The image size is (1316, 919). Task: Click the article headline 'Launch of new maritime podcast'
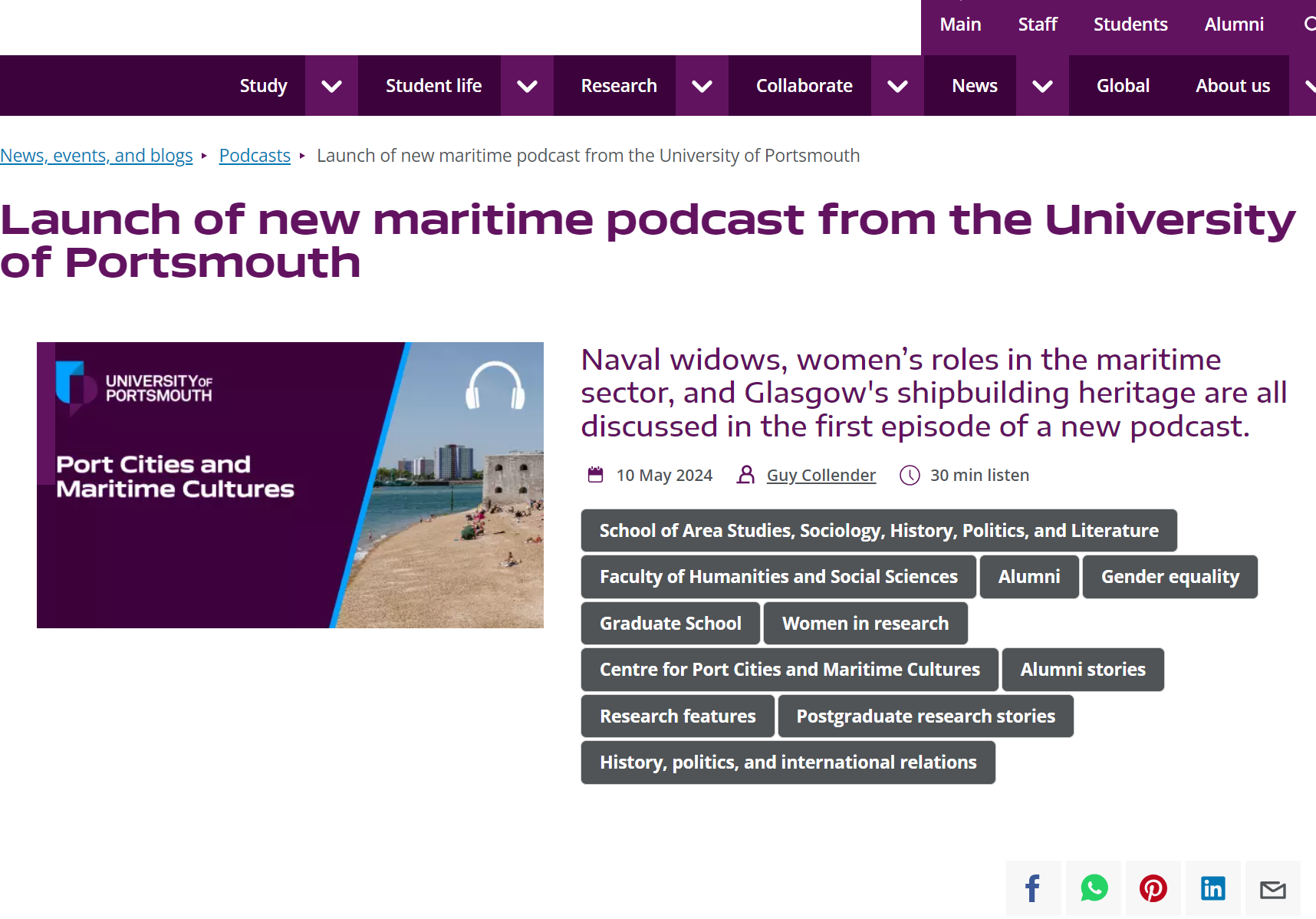pyautogui.click(x=648, y=241)
